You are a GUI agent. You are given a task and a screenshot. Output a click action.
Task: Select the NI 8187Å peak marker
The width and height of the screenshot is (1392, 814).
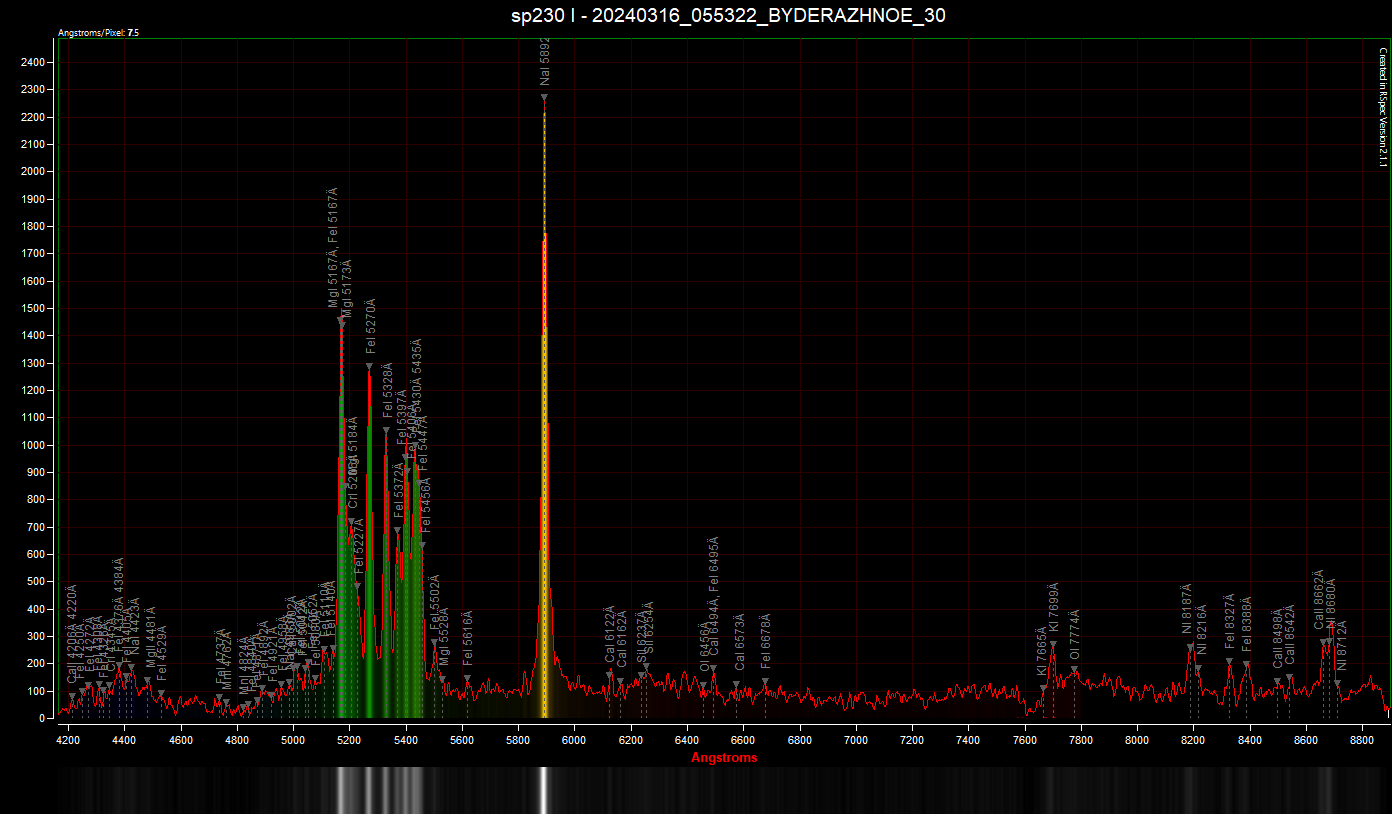[x=1189, y=648]
